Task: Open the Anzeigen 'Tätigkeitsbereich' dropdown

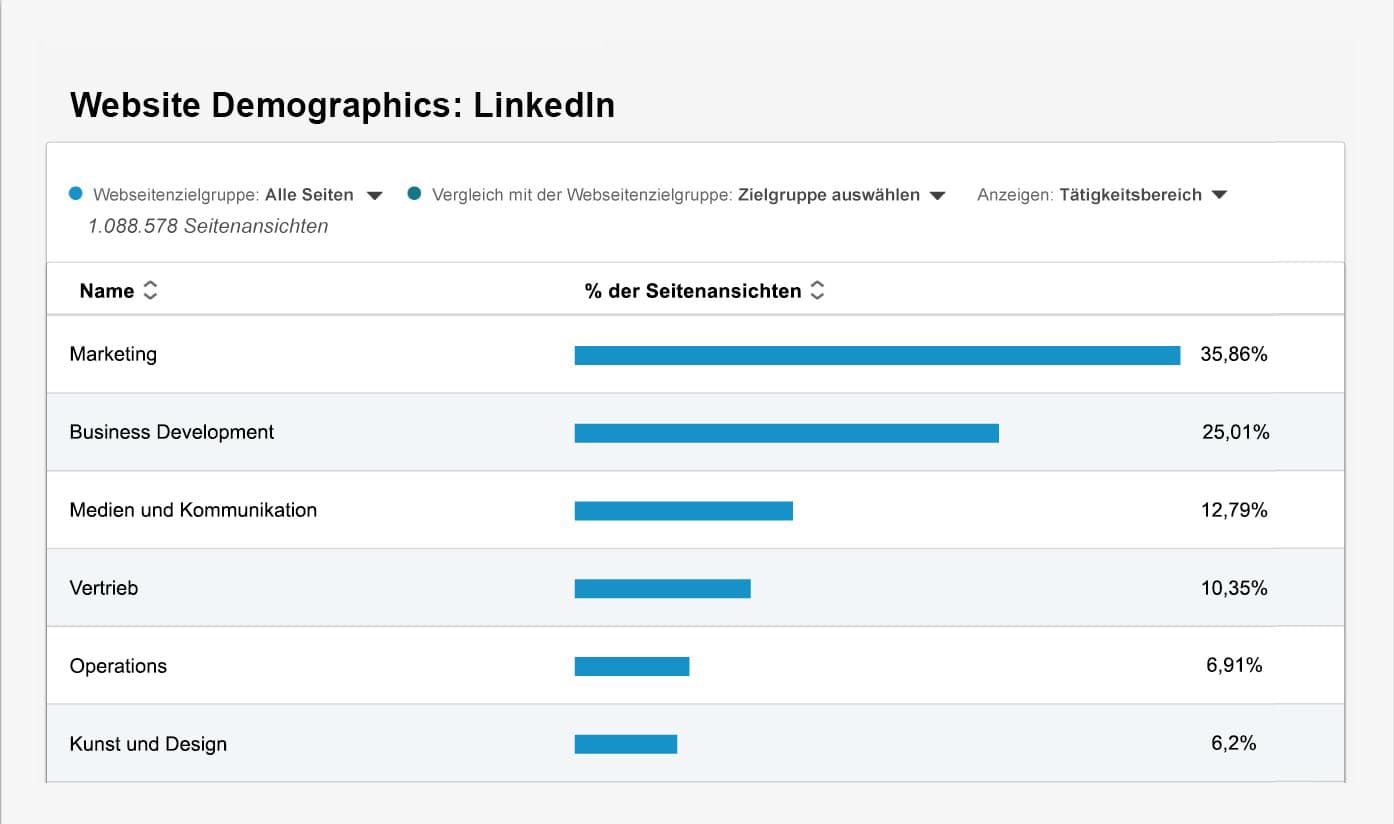Action: [x=1142, y=195]
